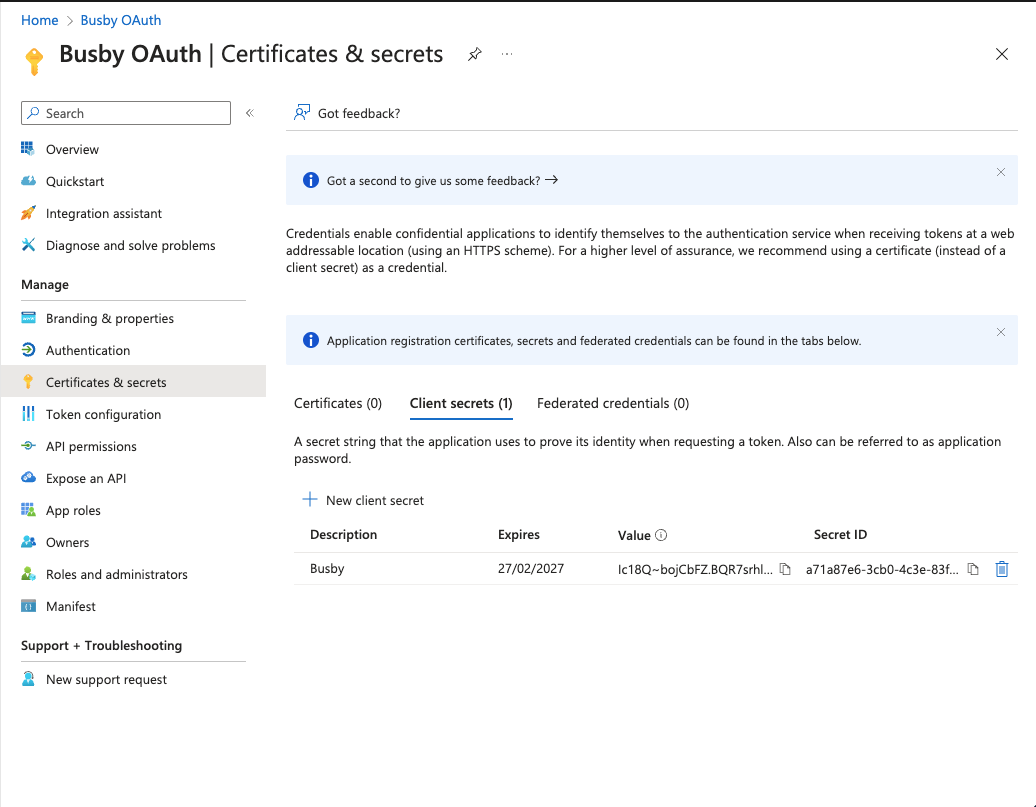Click the Overview grid icon

click(x=28, y=149)
